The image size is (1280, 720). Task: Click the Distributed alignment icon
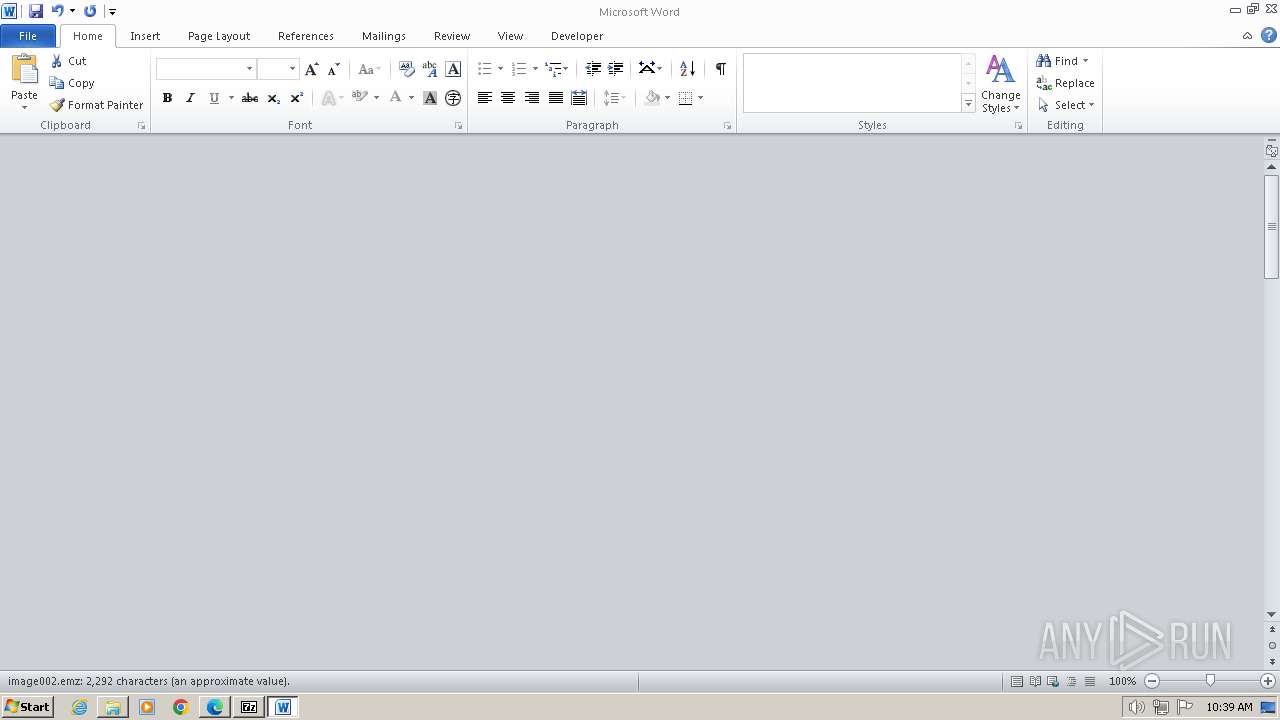(579, 98)
